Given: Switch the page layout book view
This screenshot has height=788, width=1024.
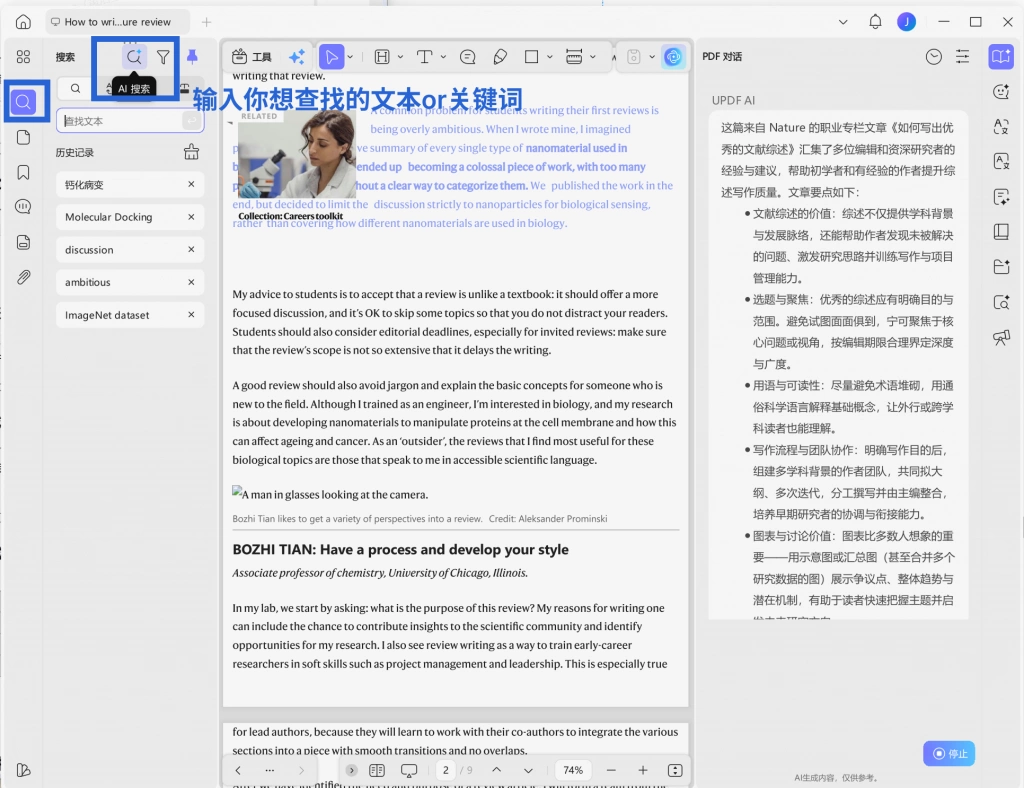Looking at the screenshot, I should tap(377, 770).
